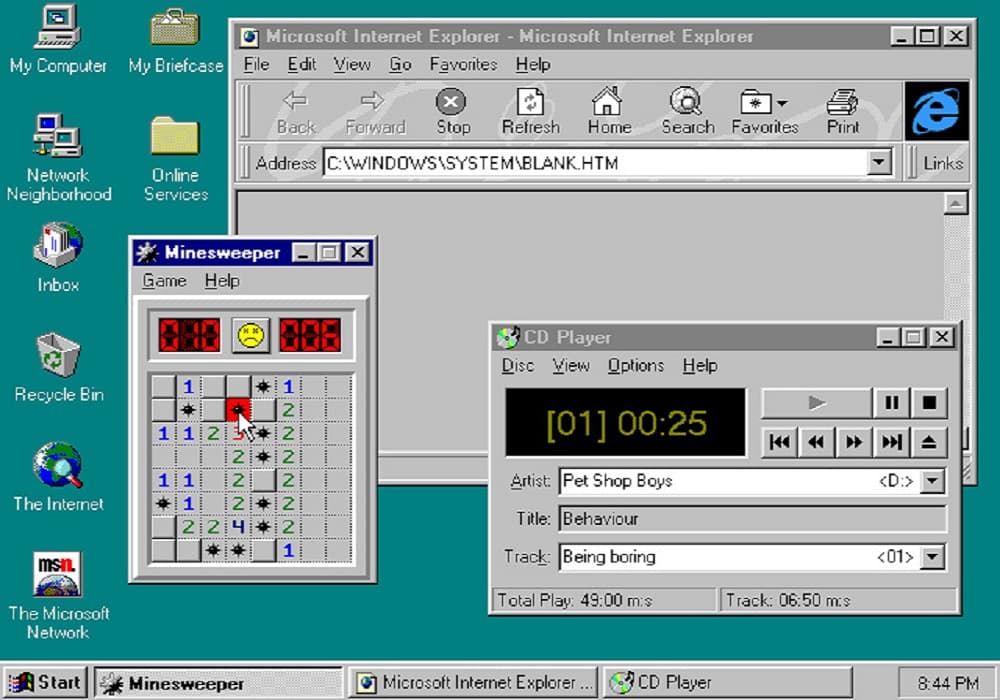Pause playback in CD Player

tap(890, 402)
